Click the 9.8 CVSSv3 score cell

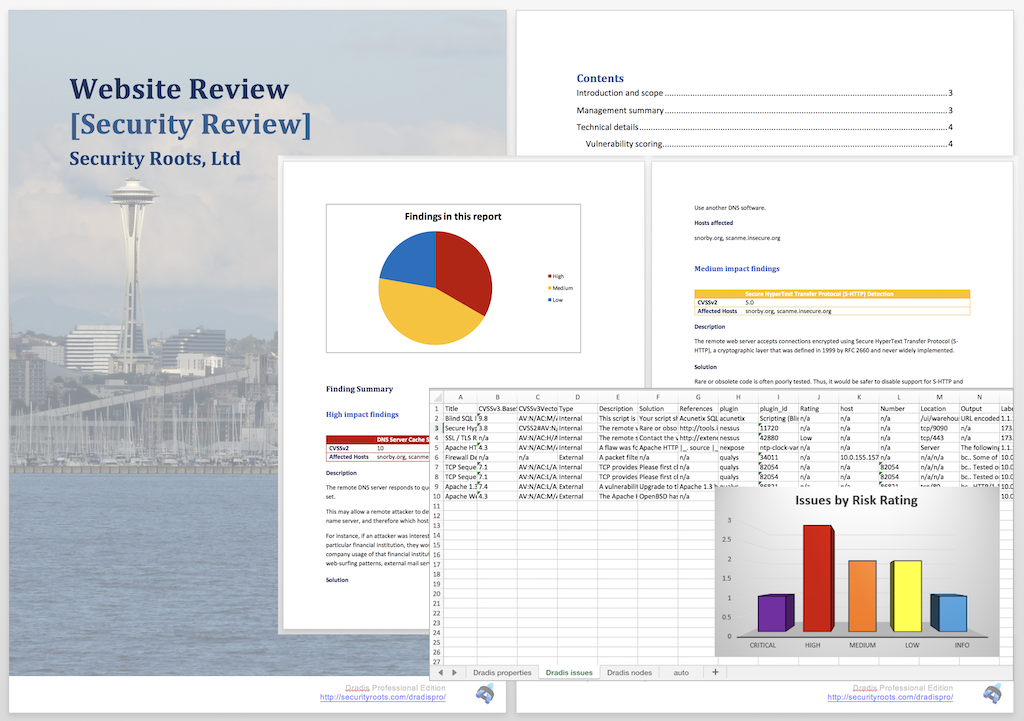click(497, 419)
